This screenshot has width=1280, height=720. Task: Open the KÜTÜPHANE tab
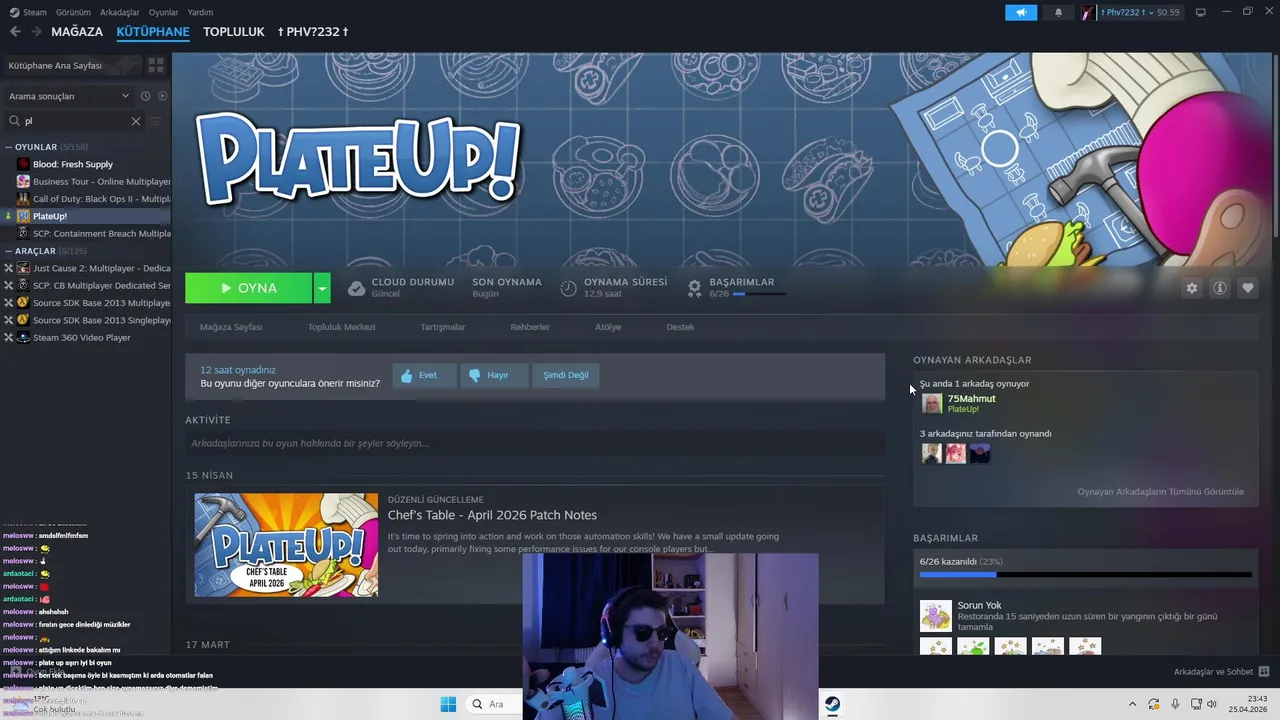click(x=153, y=32)
